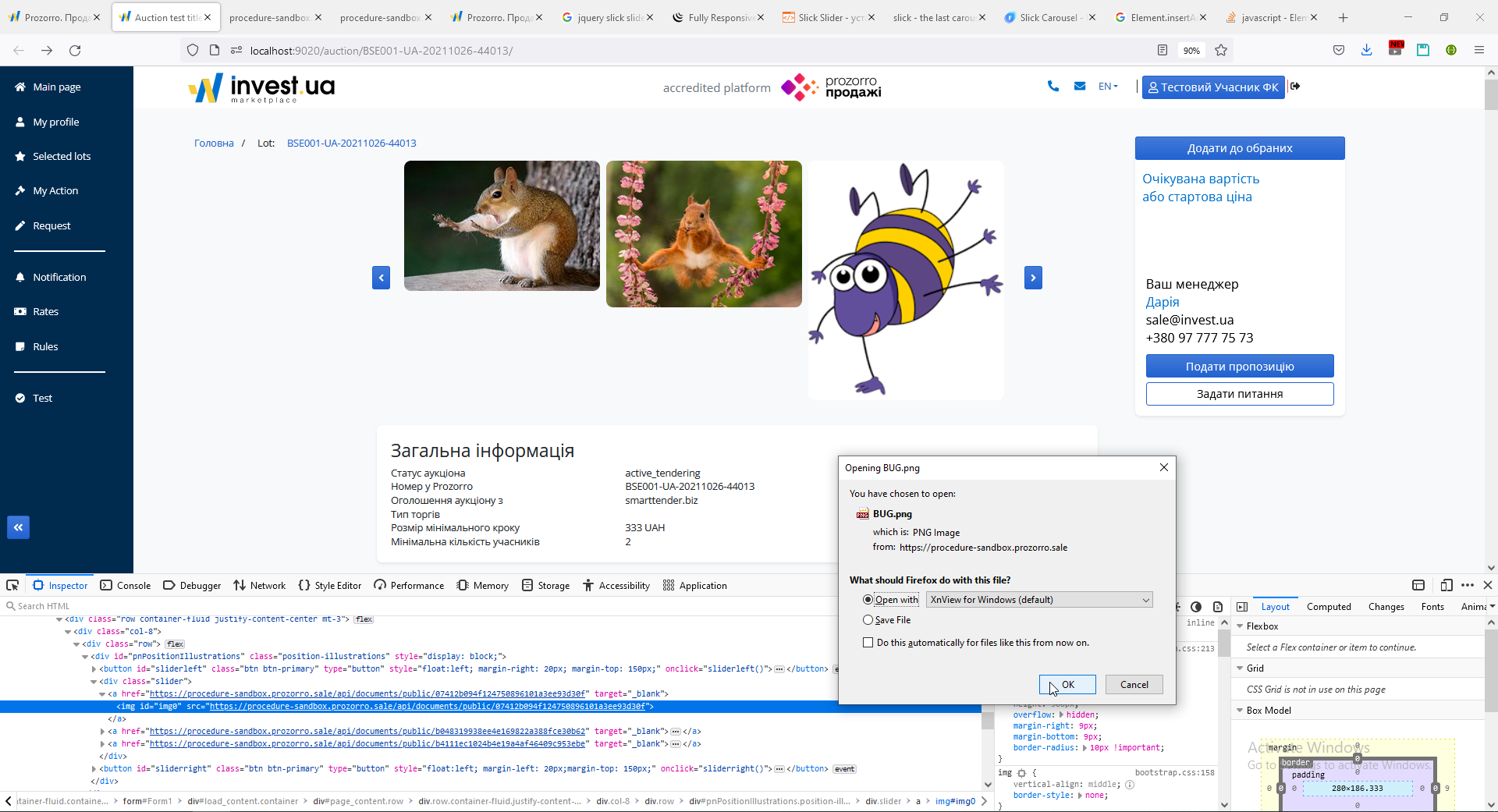Switch to the Debugger tab
The image size is (1498, 812).
192,586
